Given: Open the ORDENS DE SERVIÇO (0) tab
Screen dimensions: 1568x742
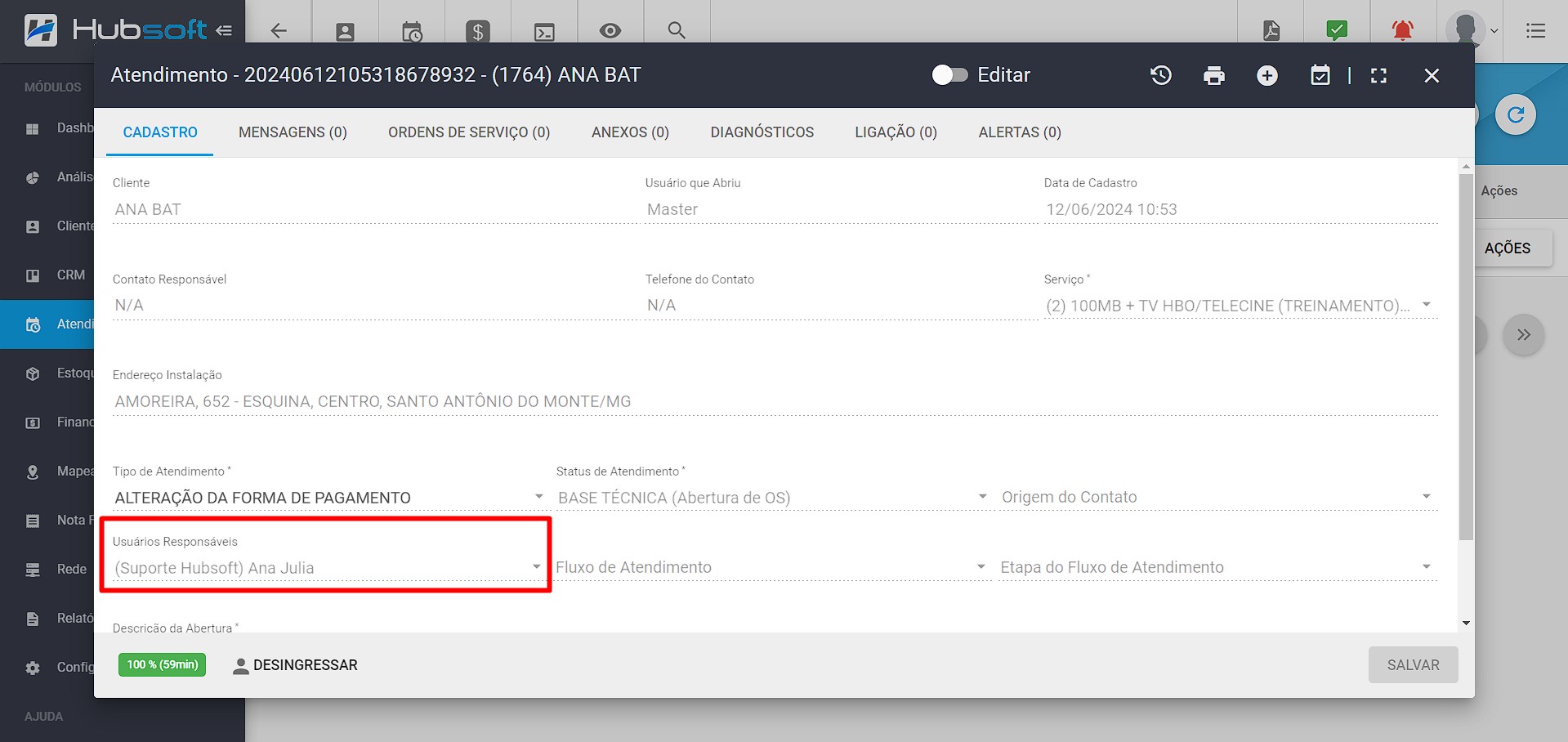Looking at the screenshot, I should coord(469,132).
